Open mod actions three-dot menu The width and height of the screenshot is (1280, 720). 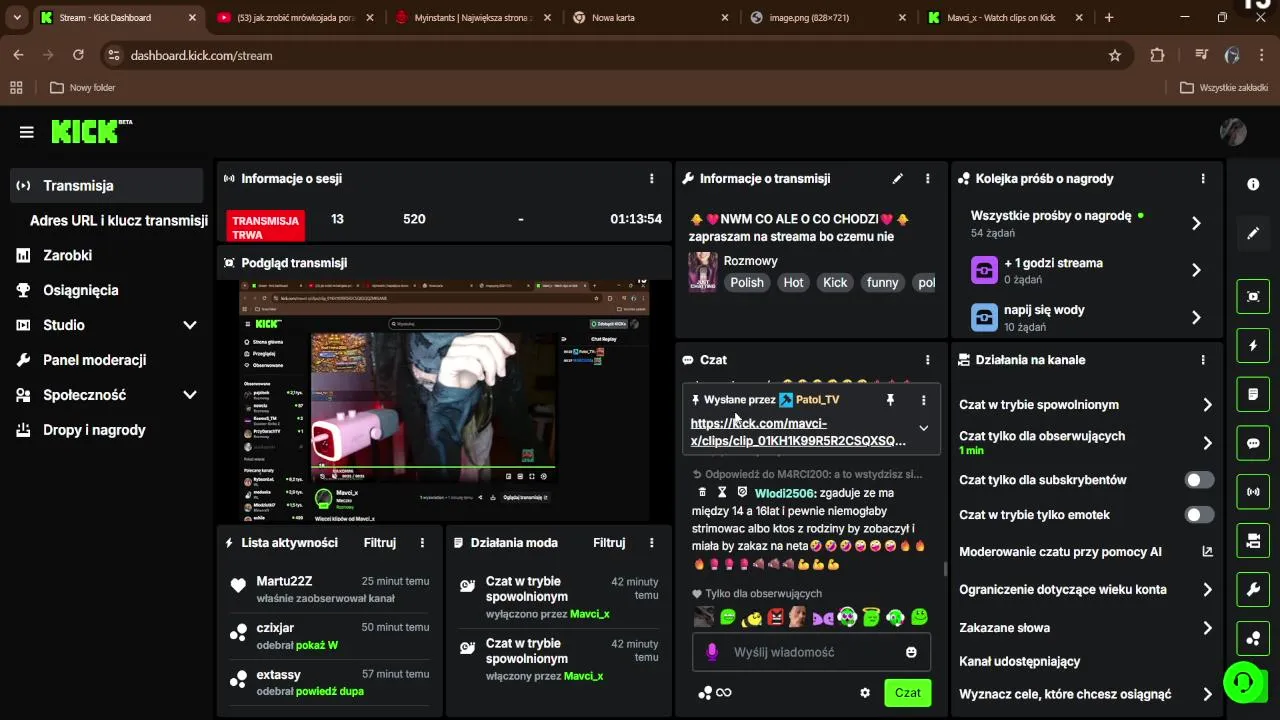click(x=651, y=543)
